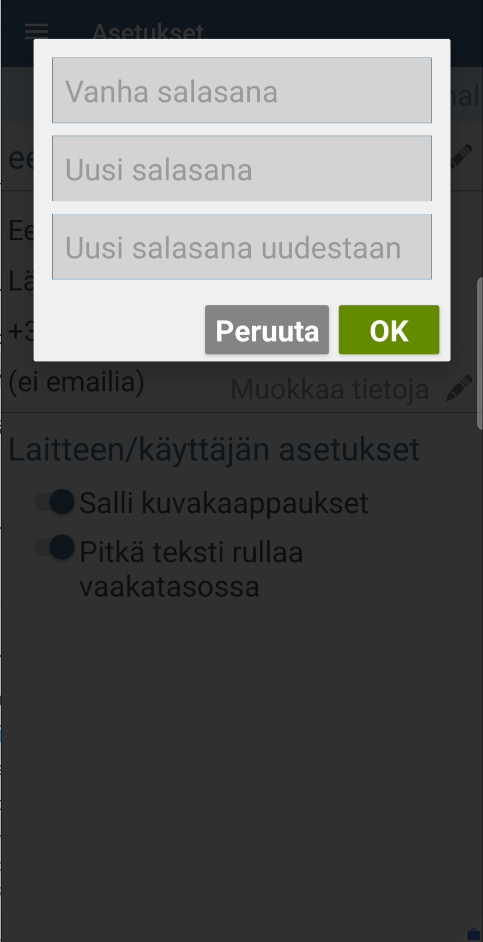483x942 pixels.
Task: Tap the pencil icon next to Muokkaa tietoja
Action: click(x=460, y=388)
